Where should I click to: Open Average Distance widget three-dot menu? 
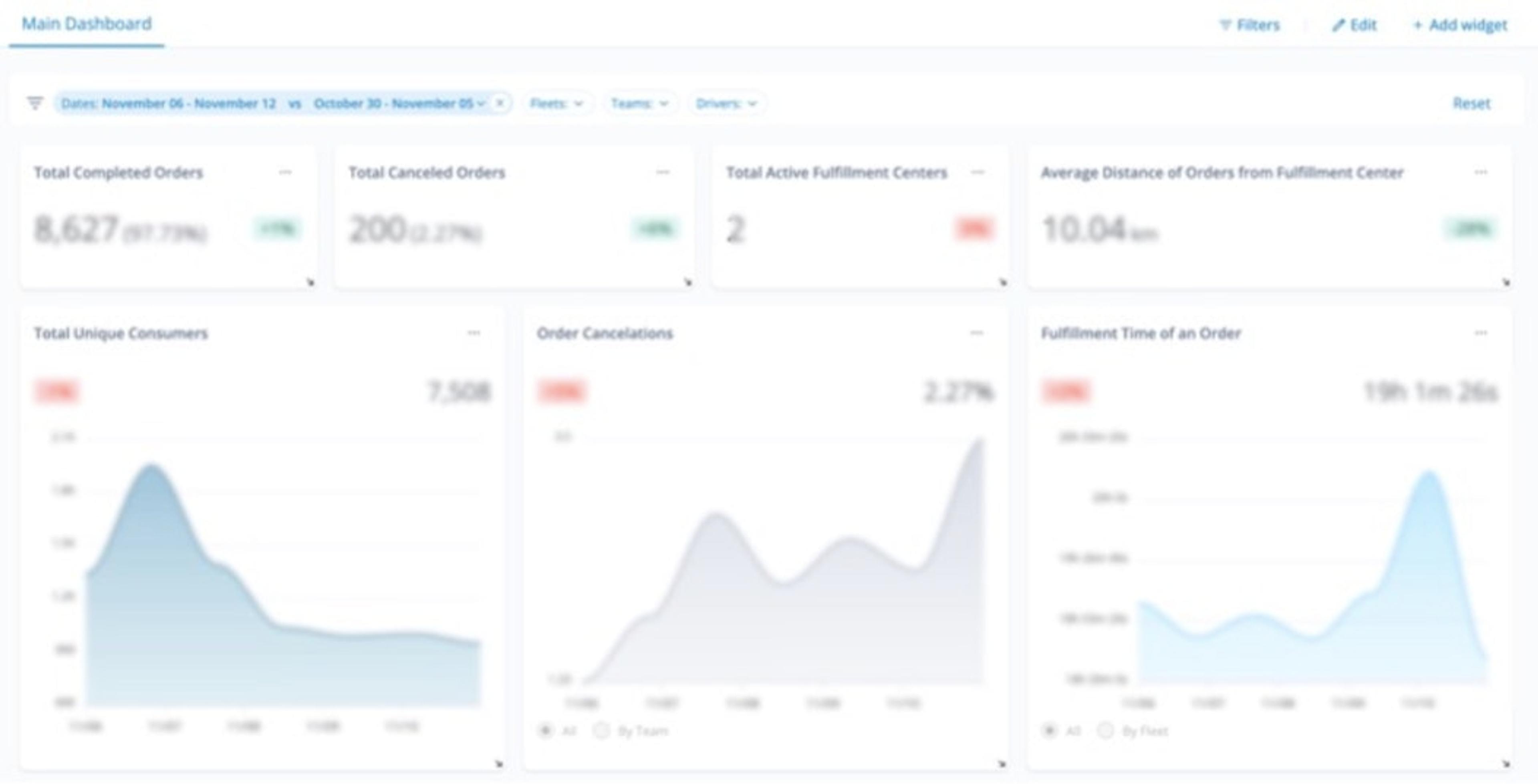tap(1481, 173)
